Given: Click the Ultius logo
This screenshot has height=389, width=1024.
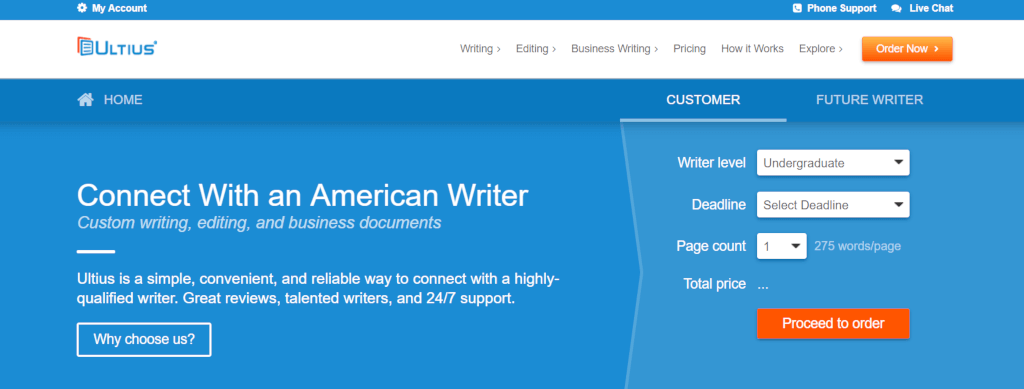Looking at the screenshot, I should point(117,46).
